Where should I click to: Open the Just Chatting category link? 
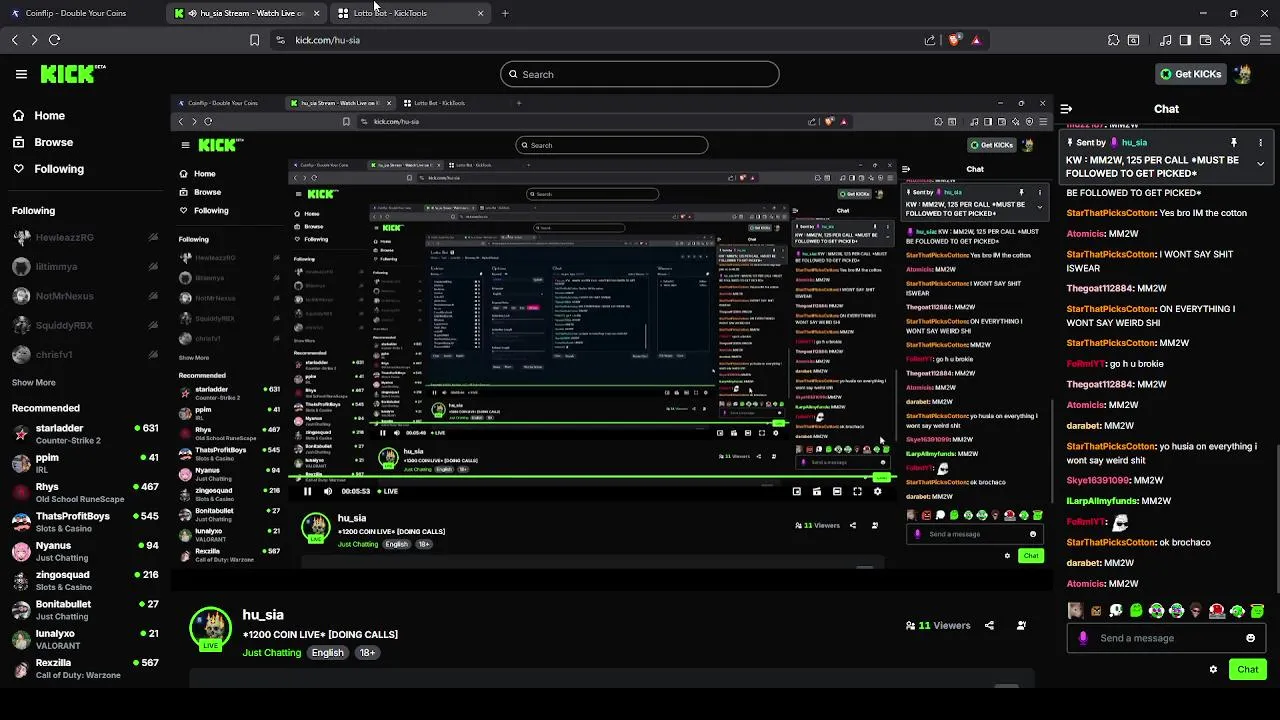pyautogui.click(x=271, y=653)
